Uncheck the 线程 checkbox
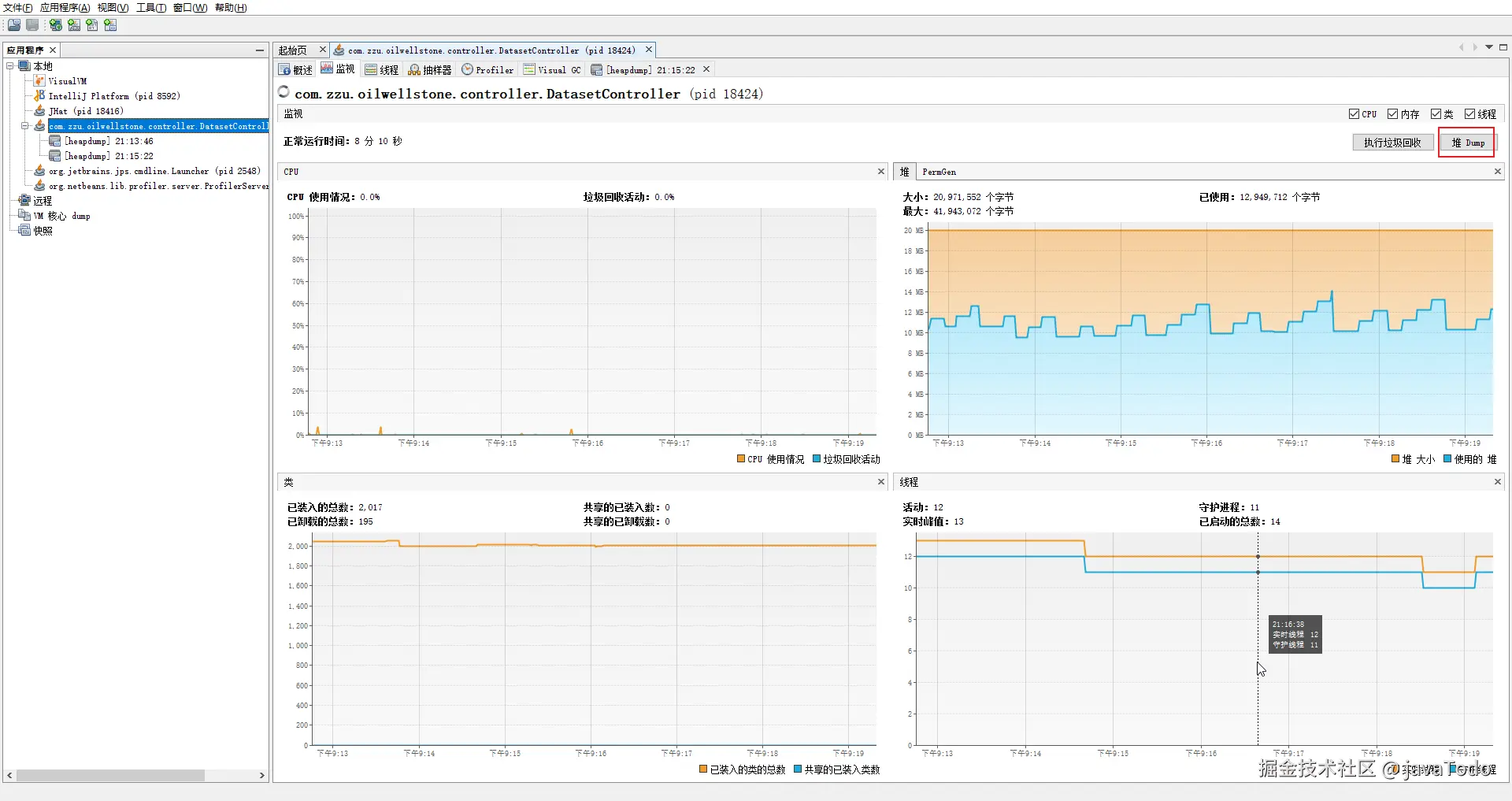The image size is (1512, 801). [x=1469, y=114]
